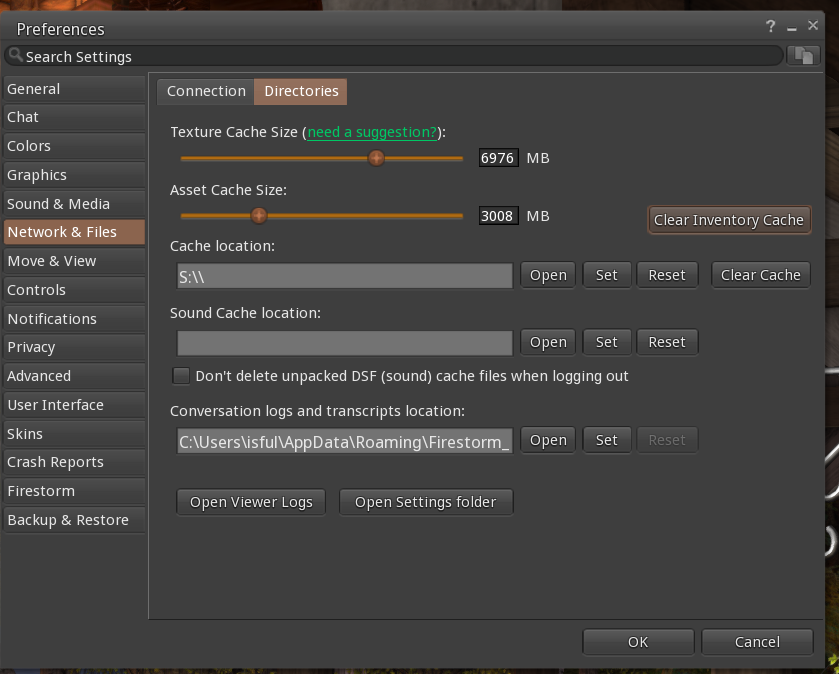Show Privacy preferences

coord(74,347)
